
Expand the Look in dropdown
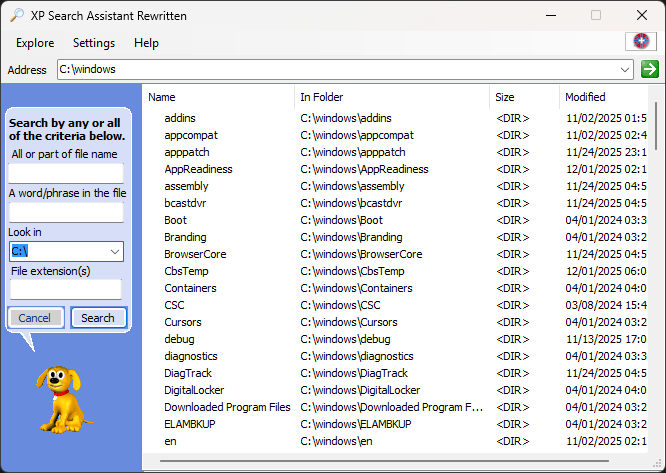click(x=115, y=251)
